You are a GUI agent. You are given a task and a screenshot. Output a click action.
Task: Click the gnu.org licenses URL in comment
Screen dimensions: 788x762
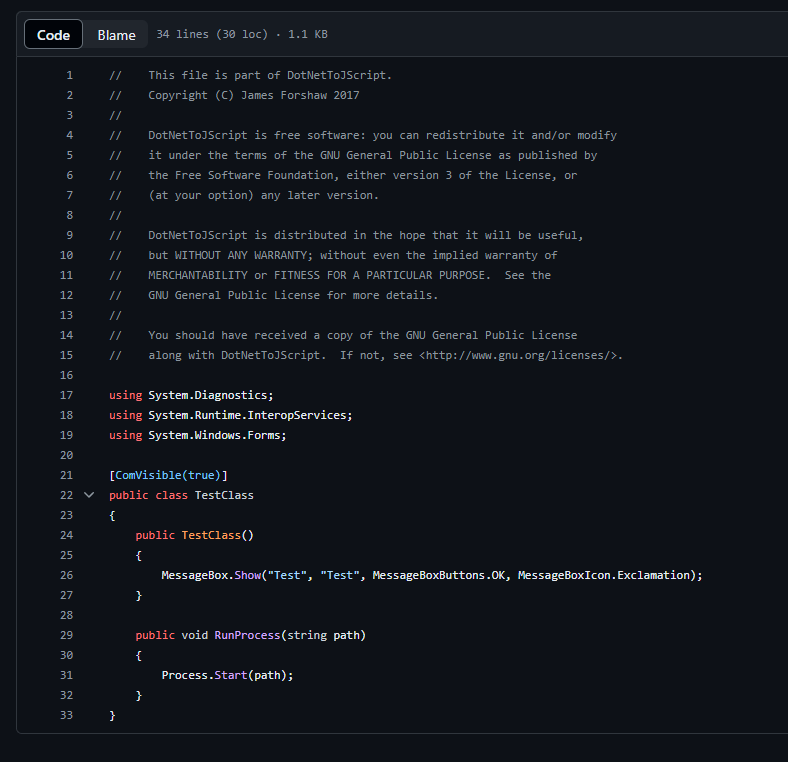coord(520,355)
